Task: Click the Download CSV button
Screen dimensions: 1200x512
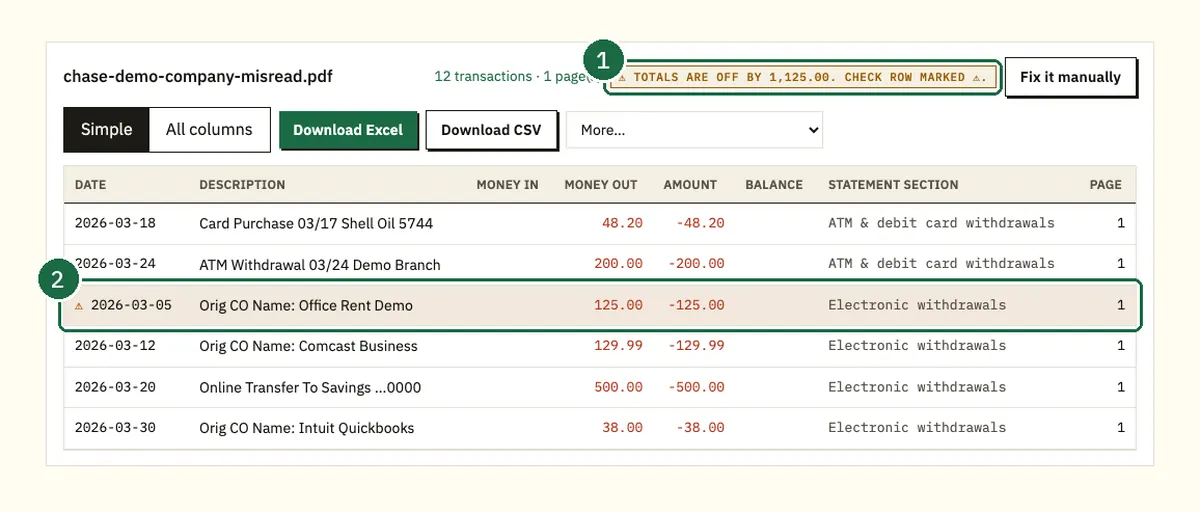Action: pyautogui.click(x=491, y=130)
